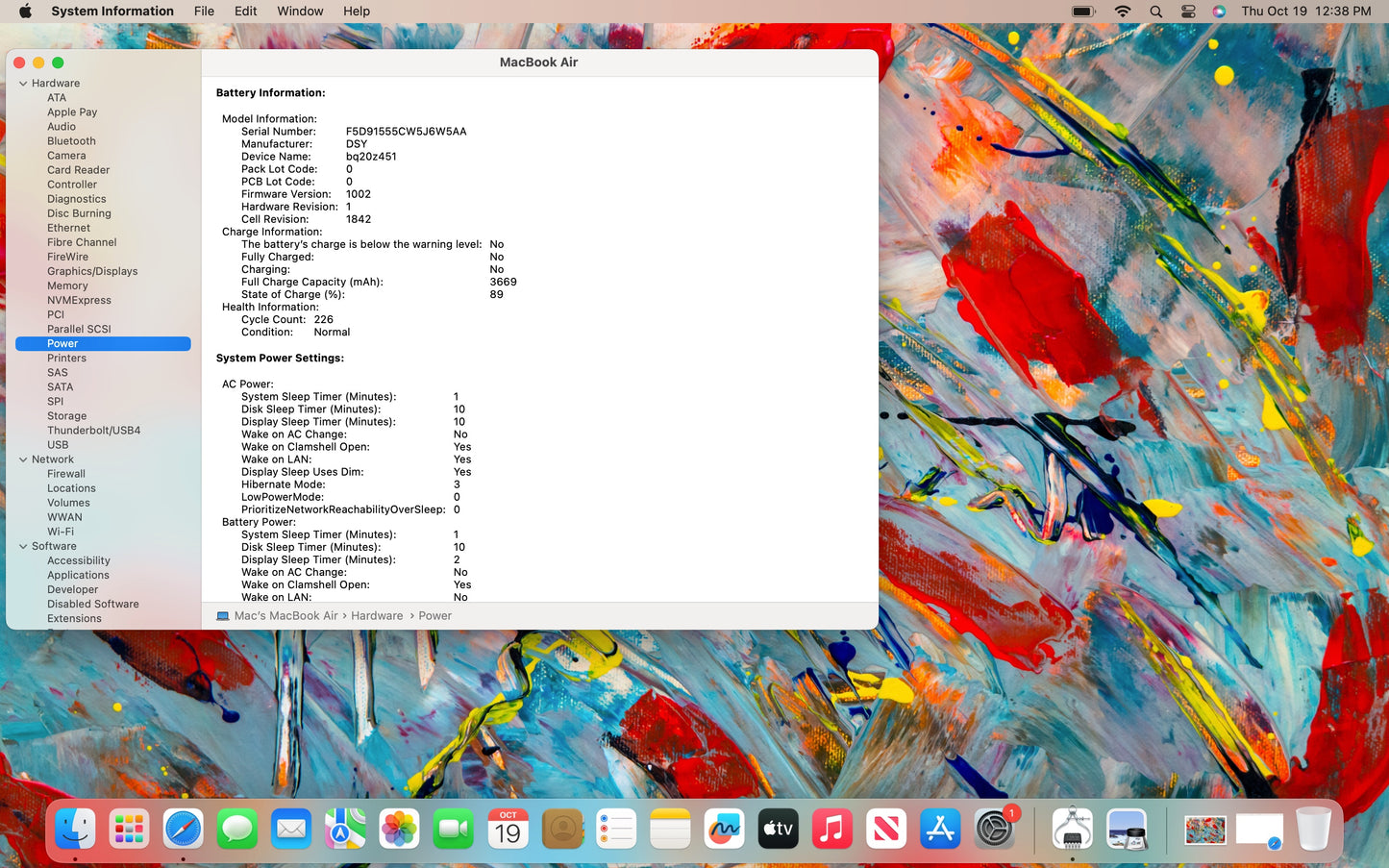Open the Music app from the Dock
Screen dimensions: 1389x868
pos(831,828)
